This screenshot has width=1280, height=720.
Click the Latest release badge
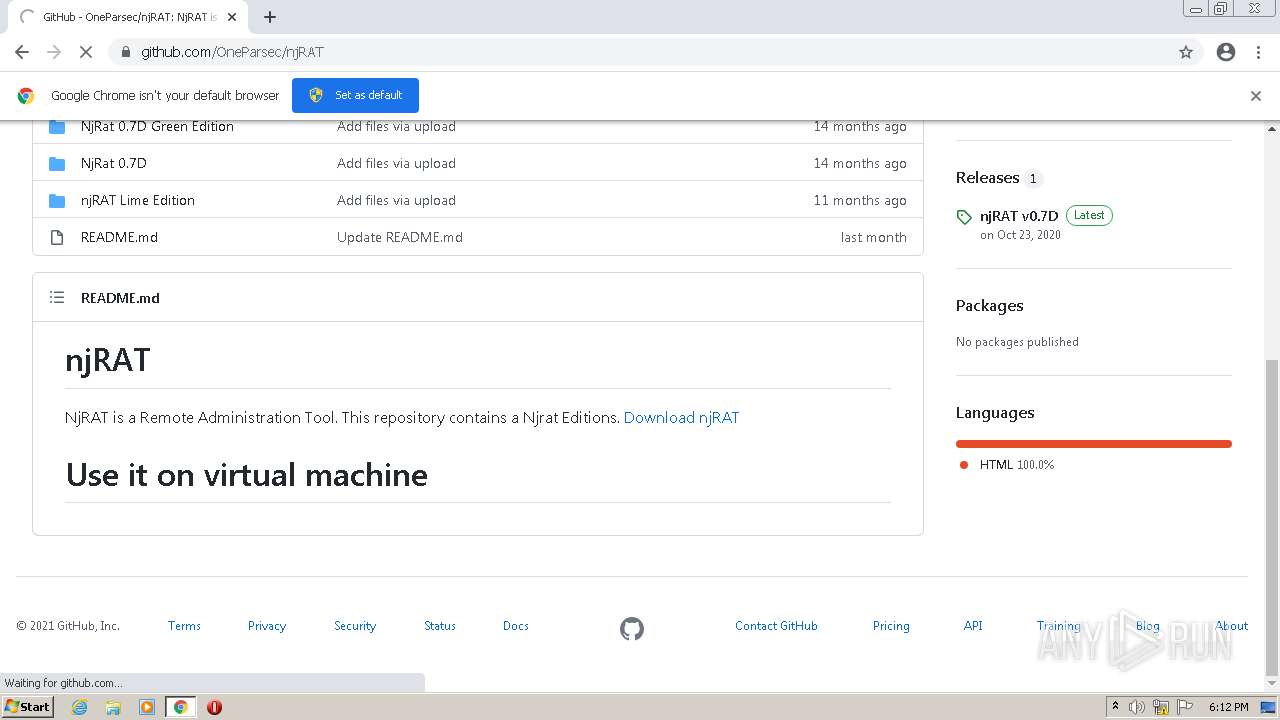[1089, 215]
